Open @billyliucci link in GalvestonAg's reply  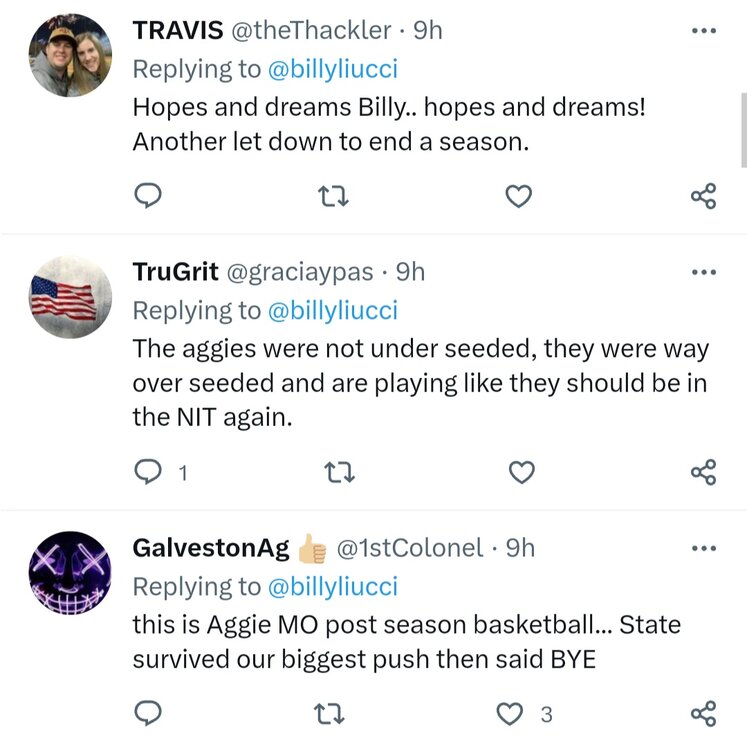coord(332,586)
